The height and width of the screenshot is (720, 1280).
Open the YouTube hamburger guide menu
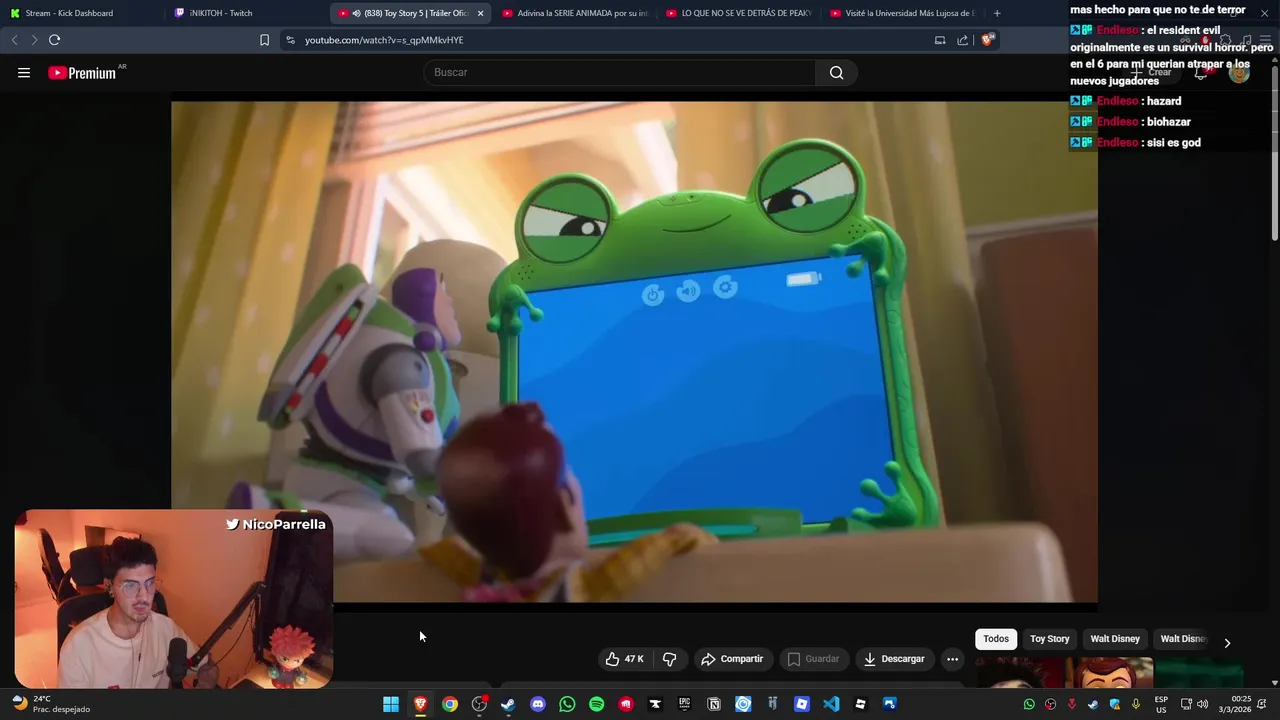(24, 72)
